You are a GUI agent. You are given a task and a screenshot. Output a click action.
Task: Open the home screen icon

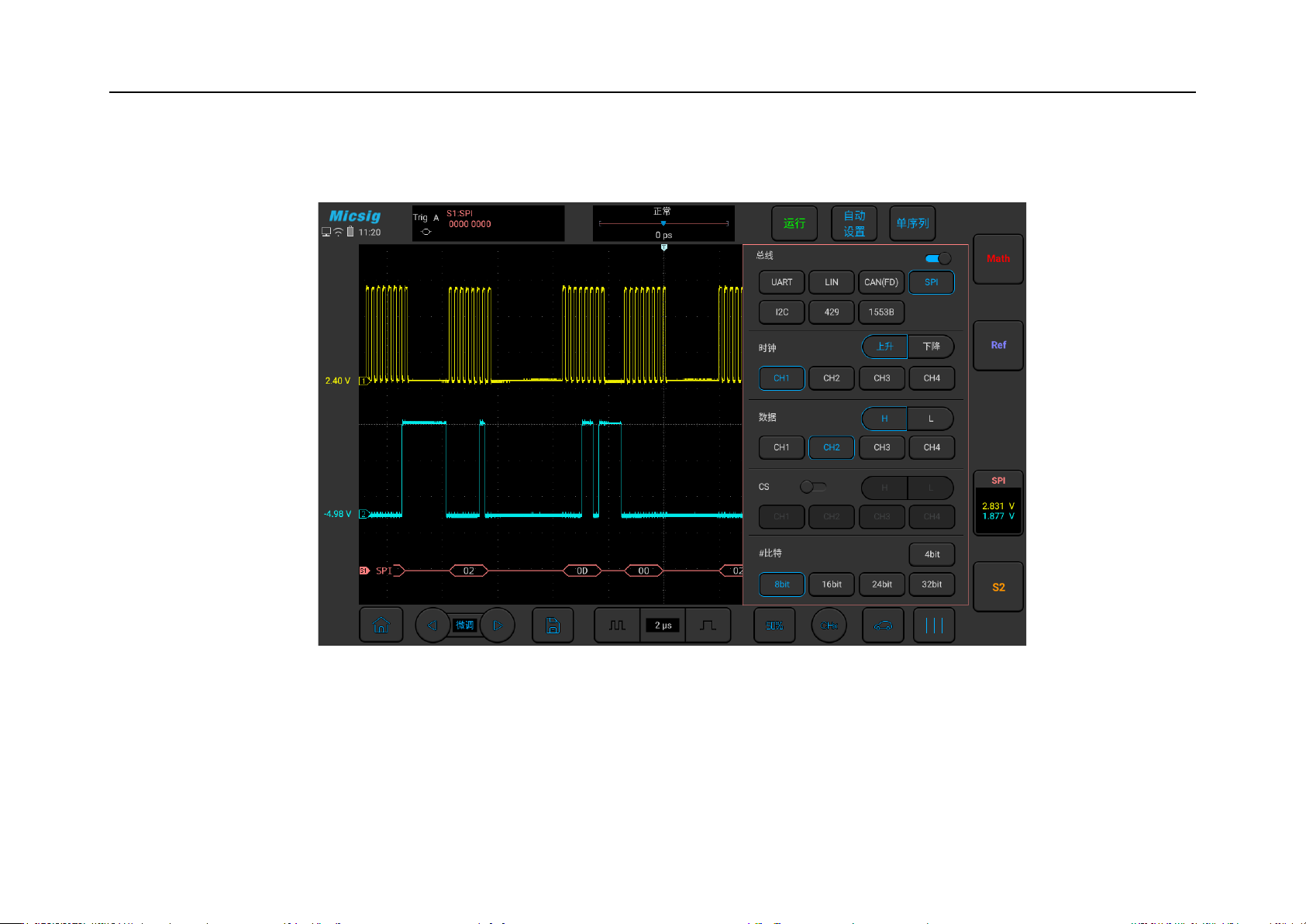pos(381,626)
